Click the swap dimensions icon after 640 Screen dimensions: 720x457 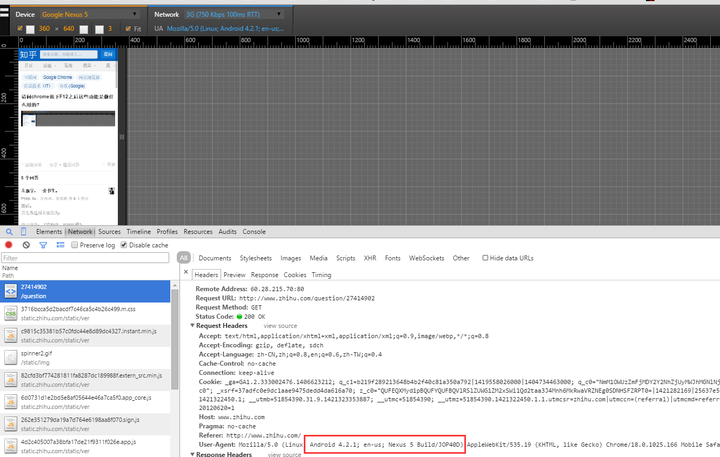click(84, 29)
